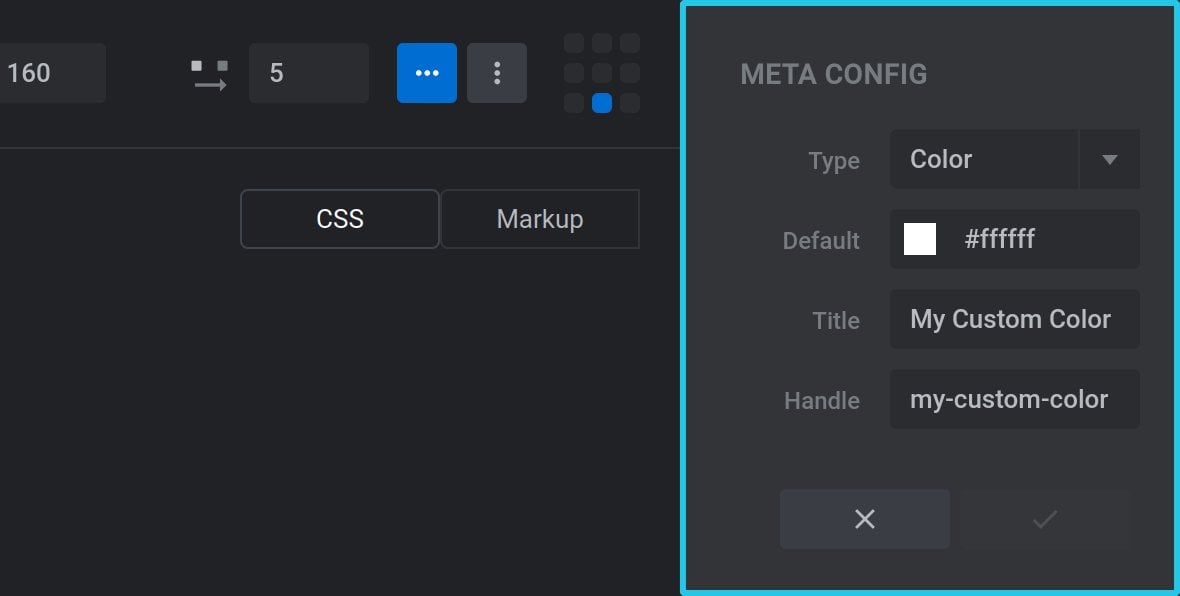1180x596 pixels.
Task: Choose the bottom-left alignment grid cell
Action: [573, 103]
